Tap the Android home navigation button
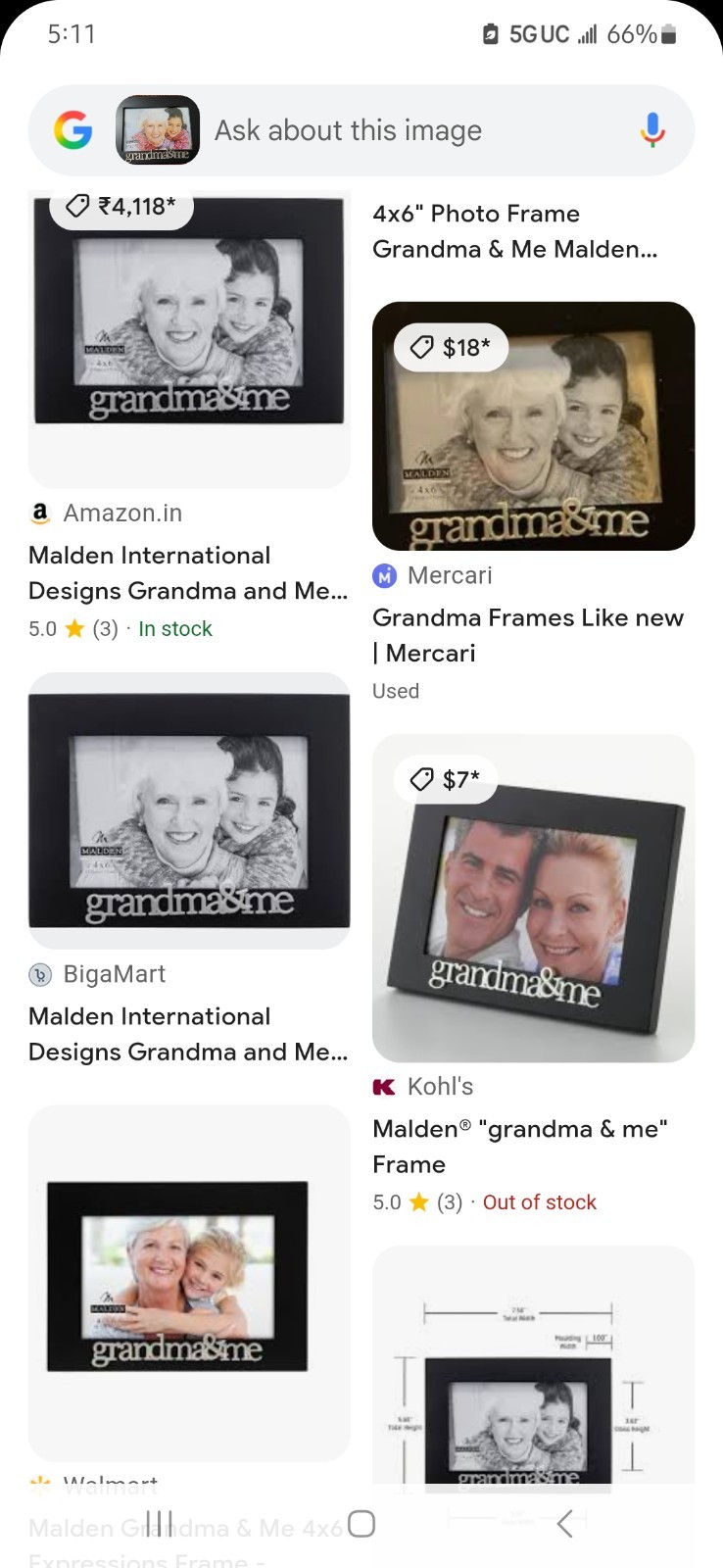723x1568 pixels. click(x=361, y=1524)
